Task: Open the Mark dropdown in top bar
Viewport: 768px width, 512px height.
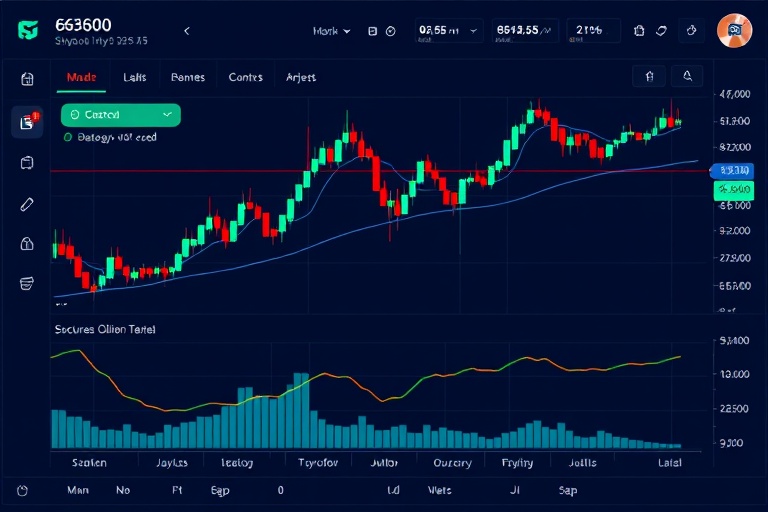Action: pyautogui.click(x=331, y=31)
